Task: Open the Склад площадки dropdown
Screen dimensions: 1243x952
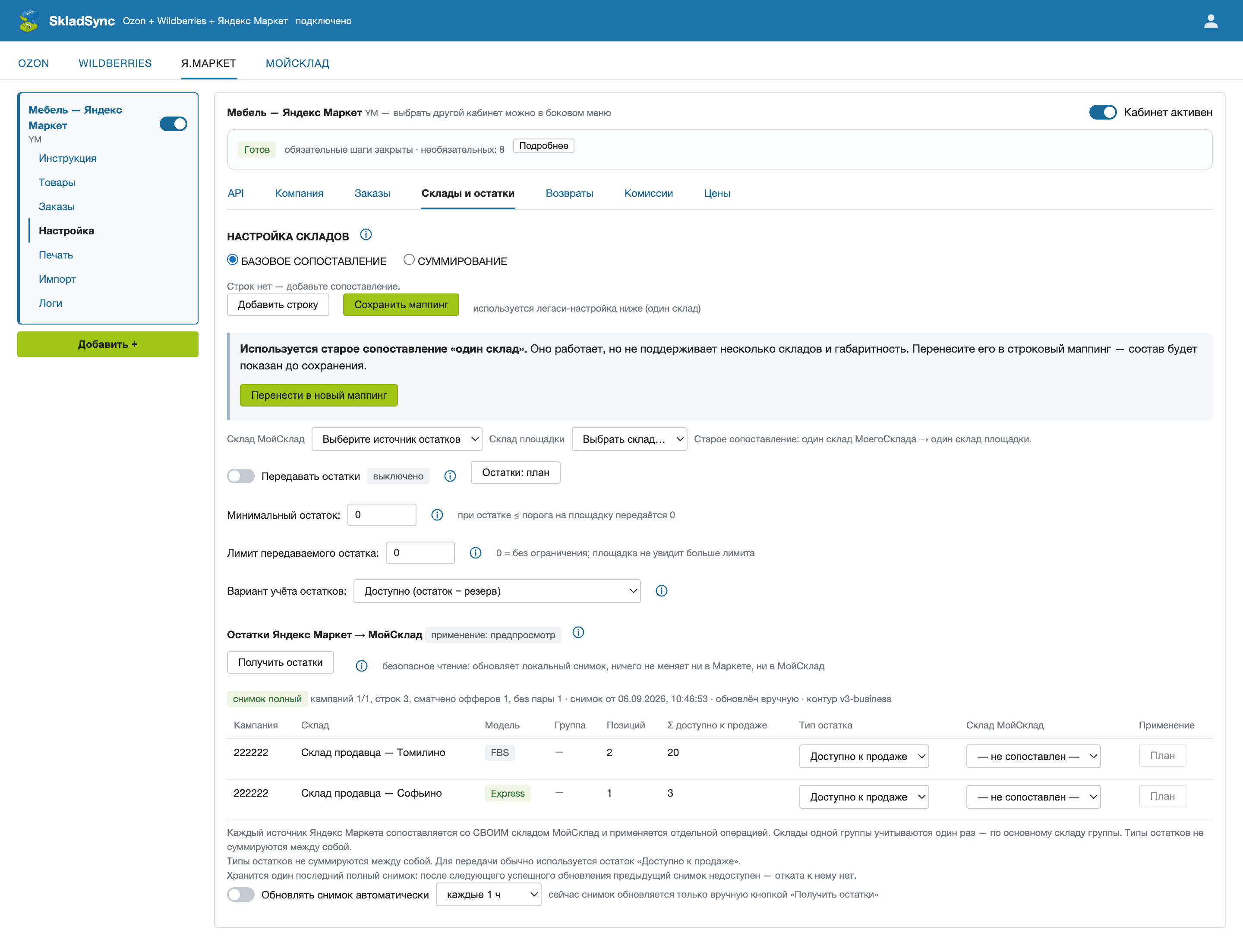Action: pos(629,439)
